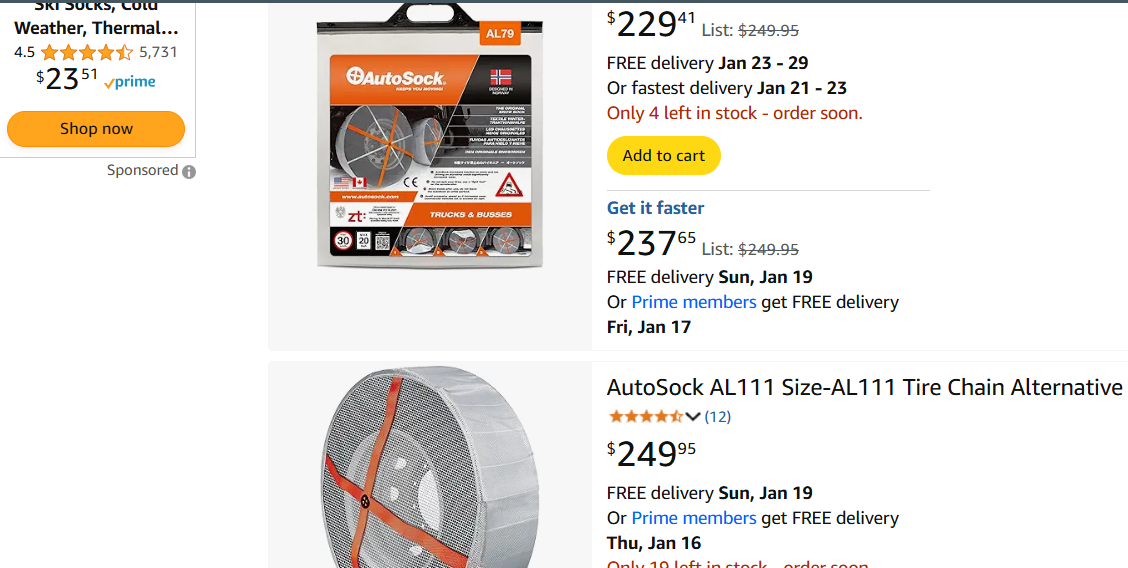Expand the AL111 rating popover chevron
Screen dimensions: 1128x568
(693, 416)
